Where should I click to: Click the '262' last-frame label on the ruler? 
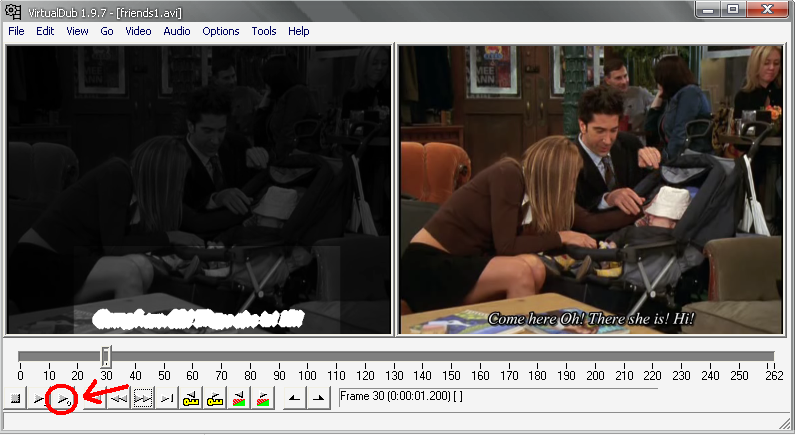coord(774,376)
